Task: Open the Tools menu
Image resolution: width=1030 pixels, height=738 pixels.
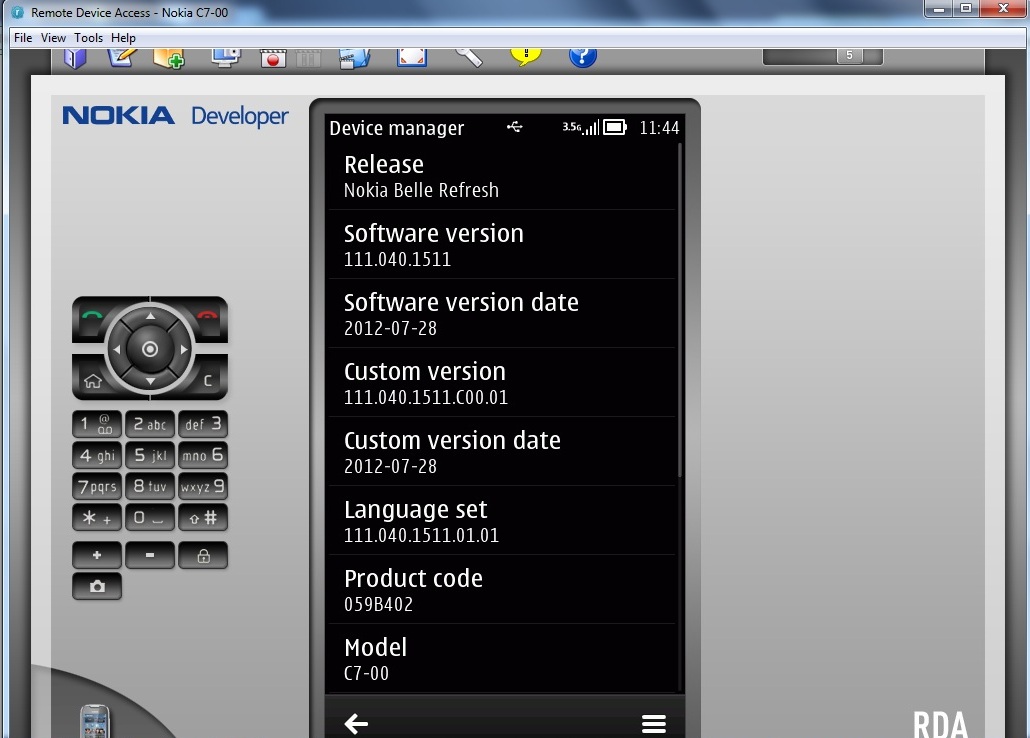Action: tap(89, 37)
